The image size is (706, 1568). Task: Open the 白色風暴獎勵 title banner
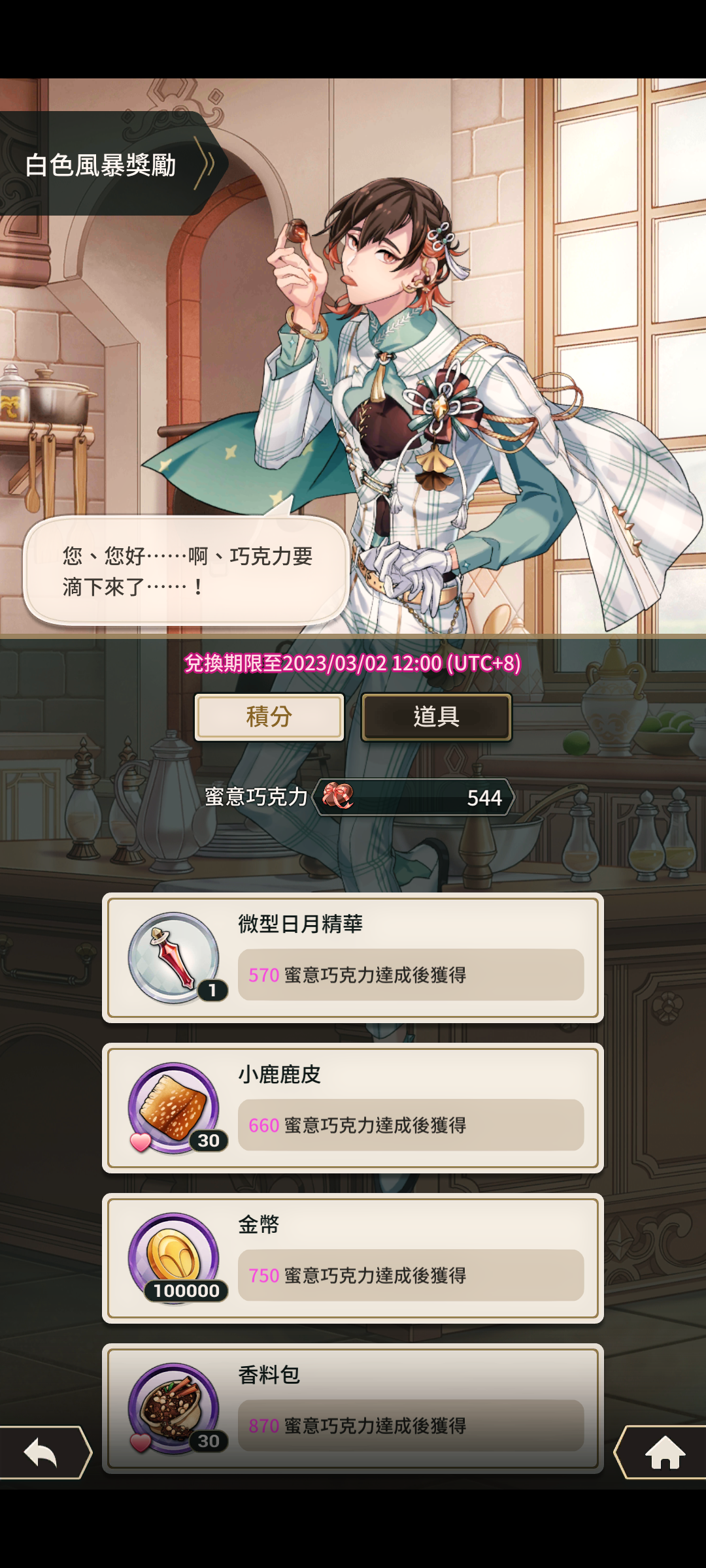tap(111, 163)
